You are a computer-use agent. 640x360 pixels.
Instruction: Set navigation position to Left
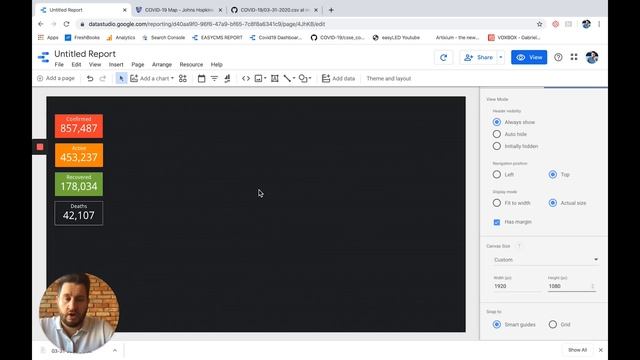point(497,174)
